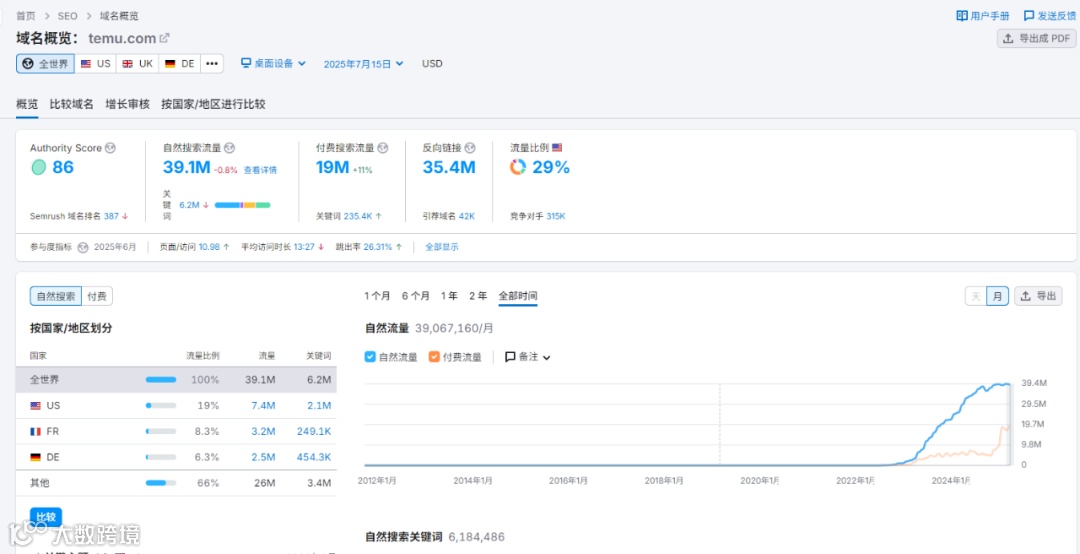The width and height of the screenshot is (1080, 554).
Task: Click the desktop monitor icon
Action: point(246,63)
